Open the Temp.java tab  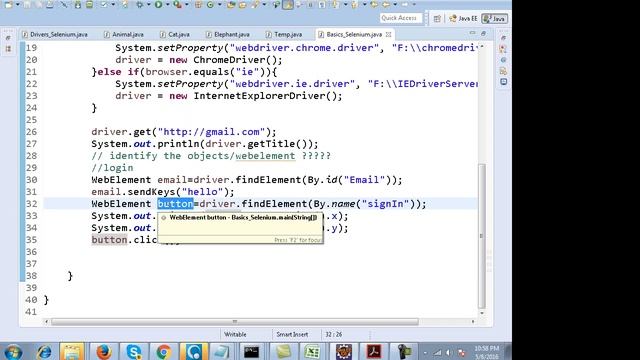click(284, 34)
